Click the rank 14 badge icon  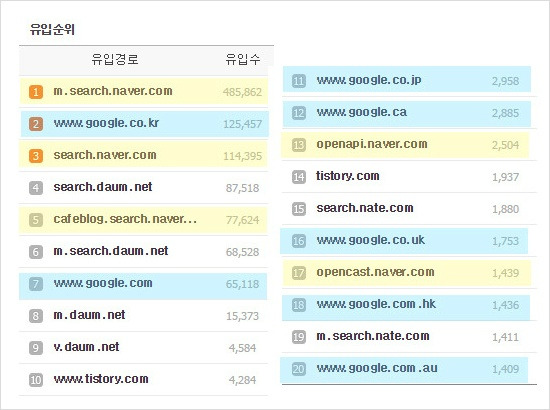[x=299, y=177]
